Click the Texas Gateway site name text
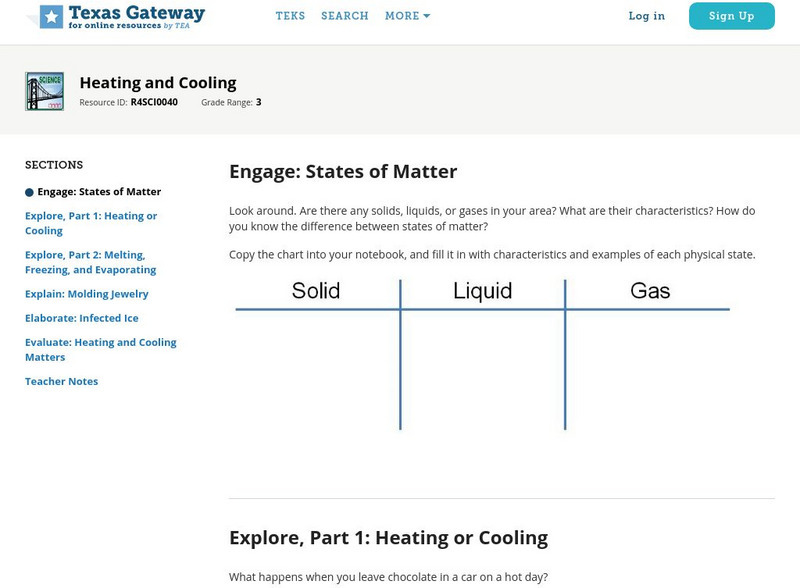This screenshot has width=800, height=588. [x=136, y=13]
